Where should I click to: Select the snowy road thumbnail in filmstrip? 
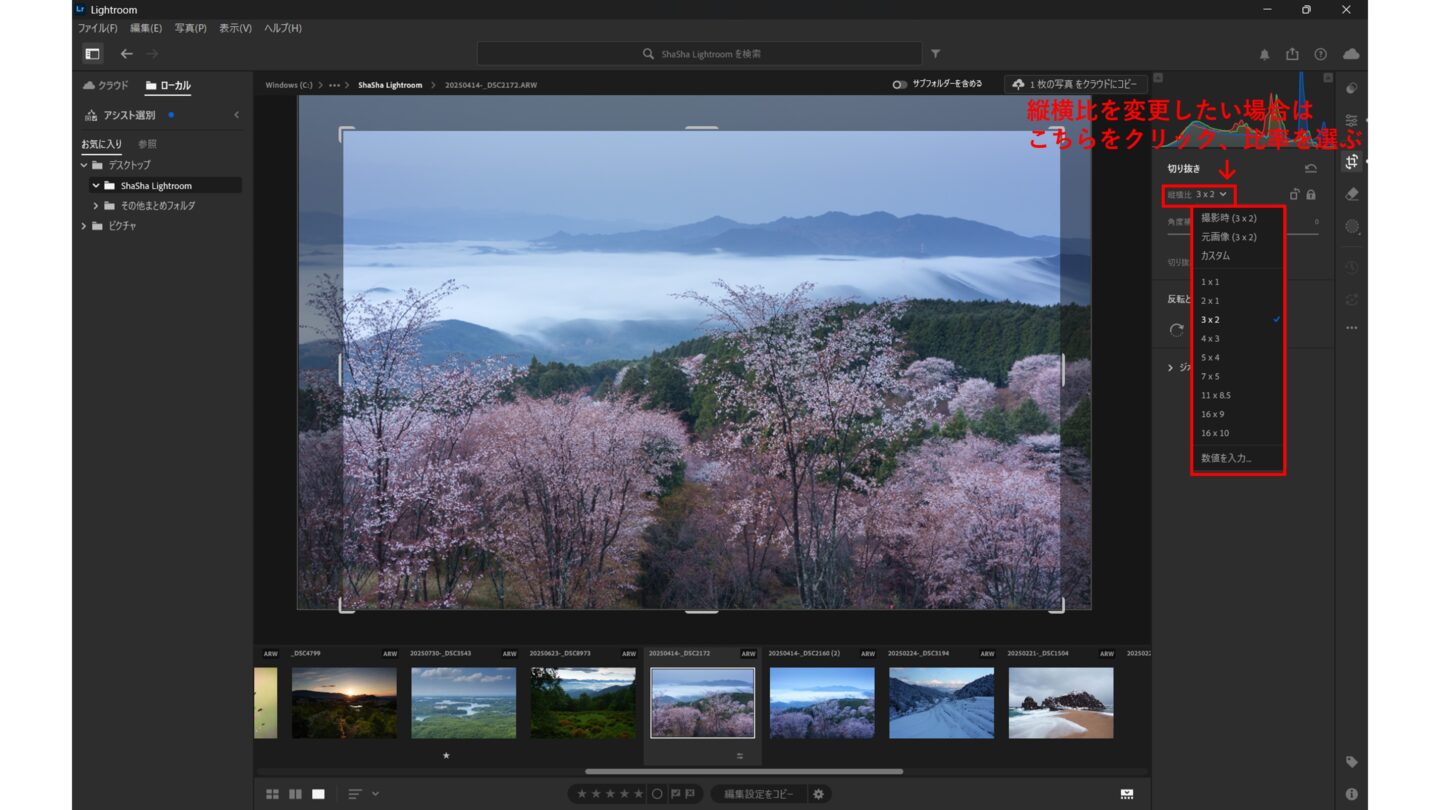pyautogui.click(x=941, y=703)
